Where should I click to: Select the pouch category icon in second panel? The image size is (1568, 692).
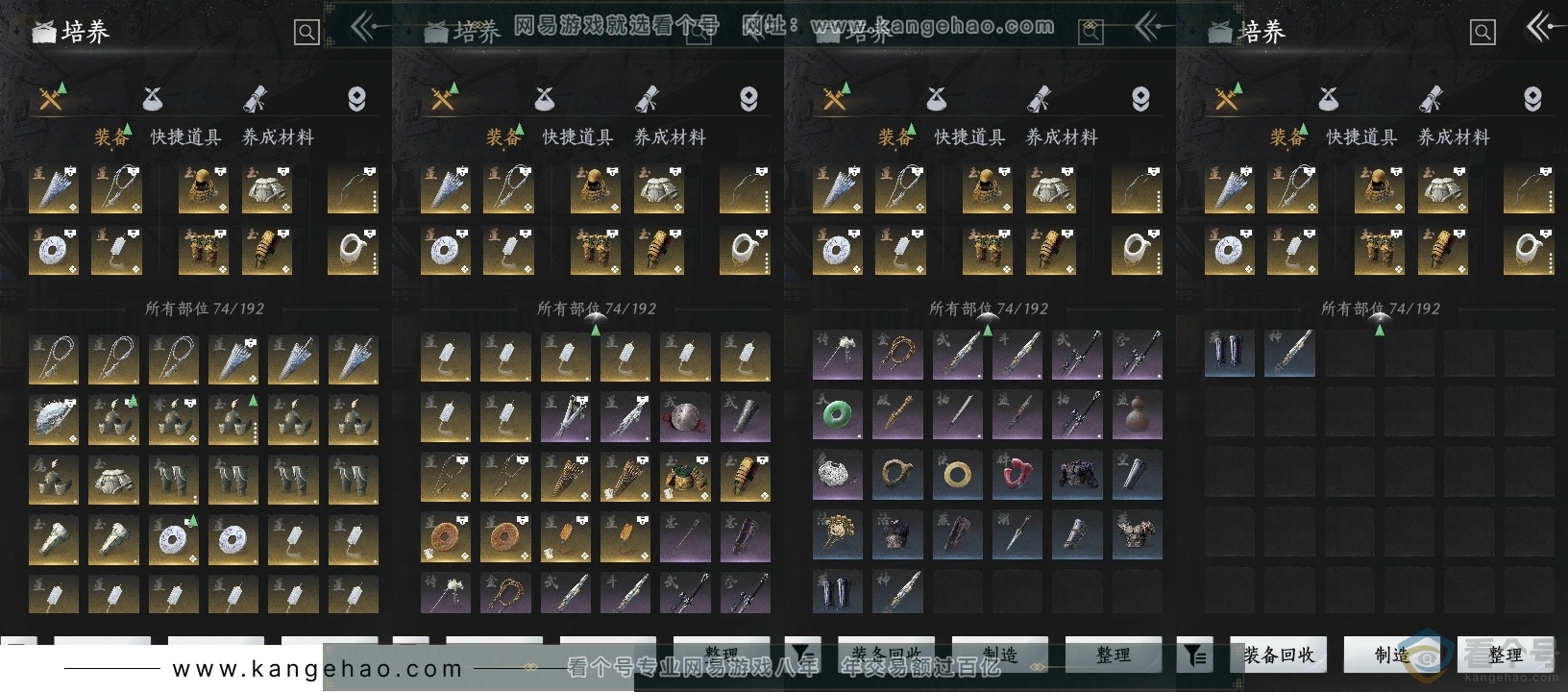544,98
